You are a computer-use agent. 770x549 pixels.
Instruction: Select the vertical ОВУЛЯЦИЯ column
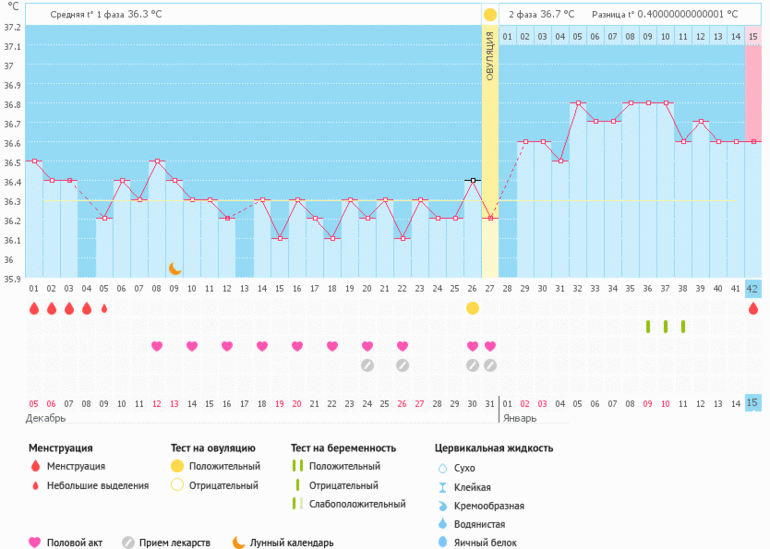pyautogui.click(x=490, y=150)
